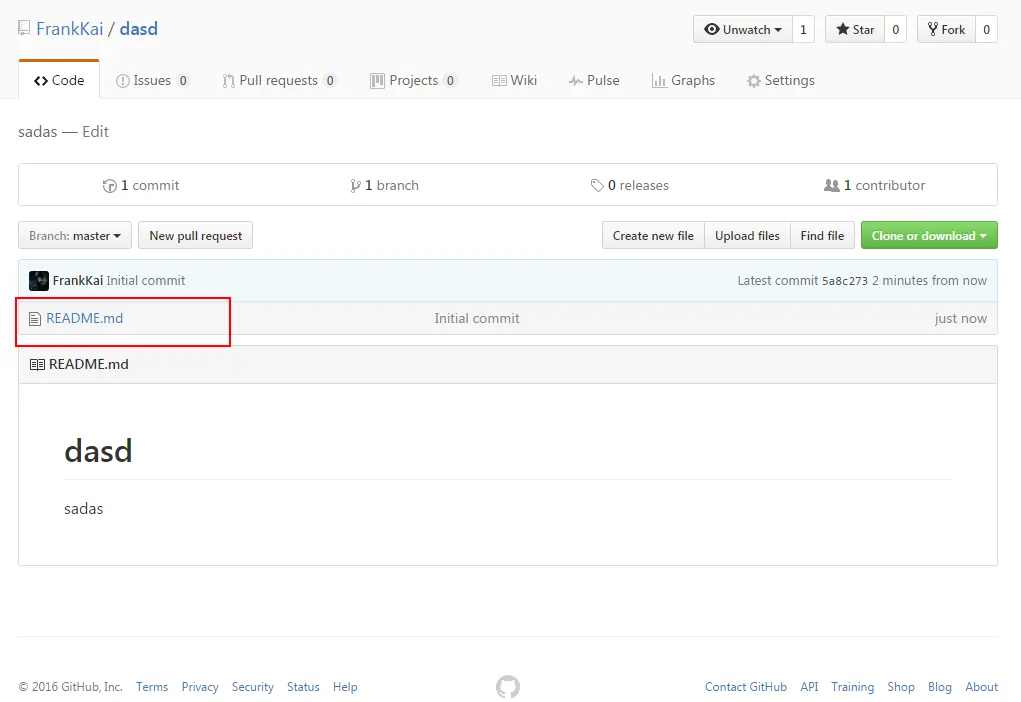The height and width of the screenshot is (702, 1021).
Task: Open About footer link
Action: pyautogui.click(x=981, y=686)
